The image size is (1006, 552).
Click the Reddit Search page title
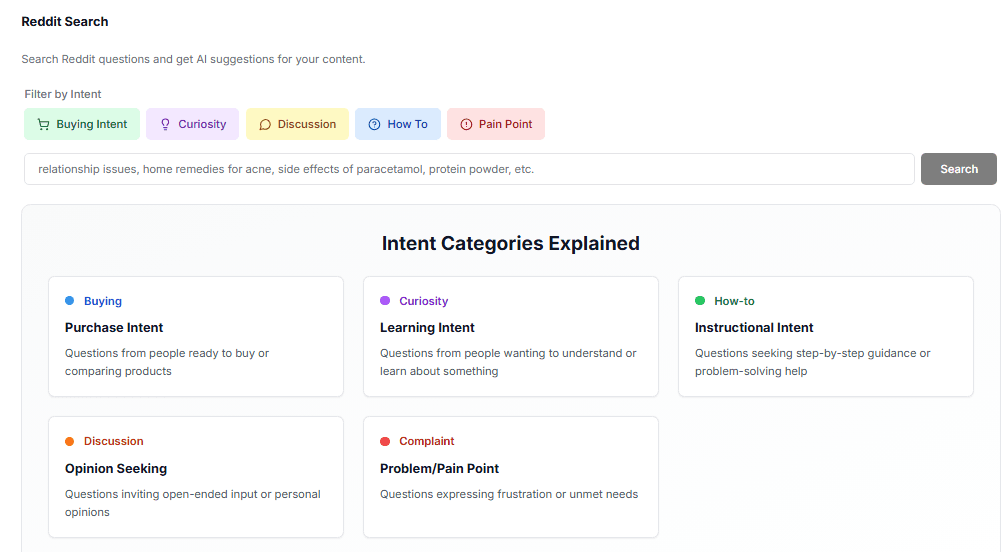[65, 22]
